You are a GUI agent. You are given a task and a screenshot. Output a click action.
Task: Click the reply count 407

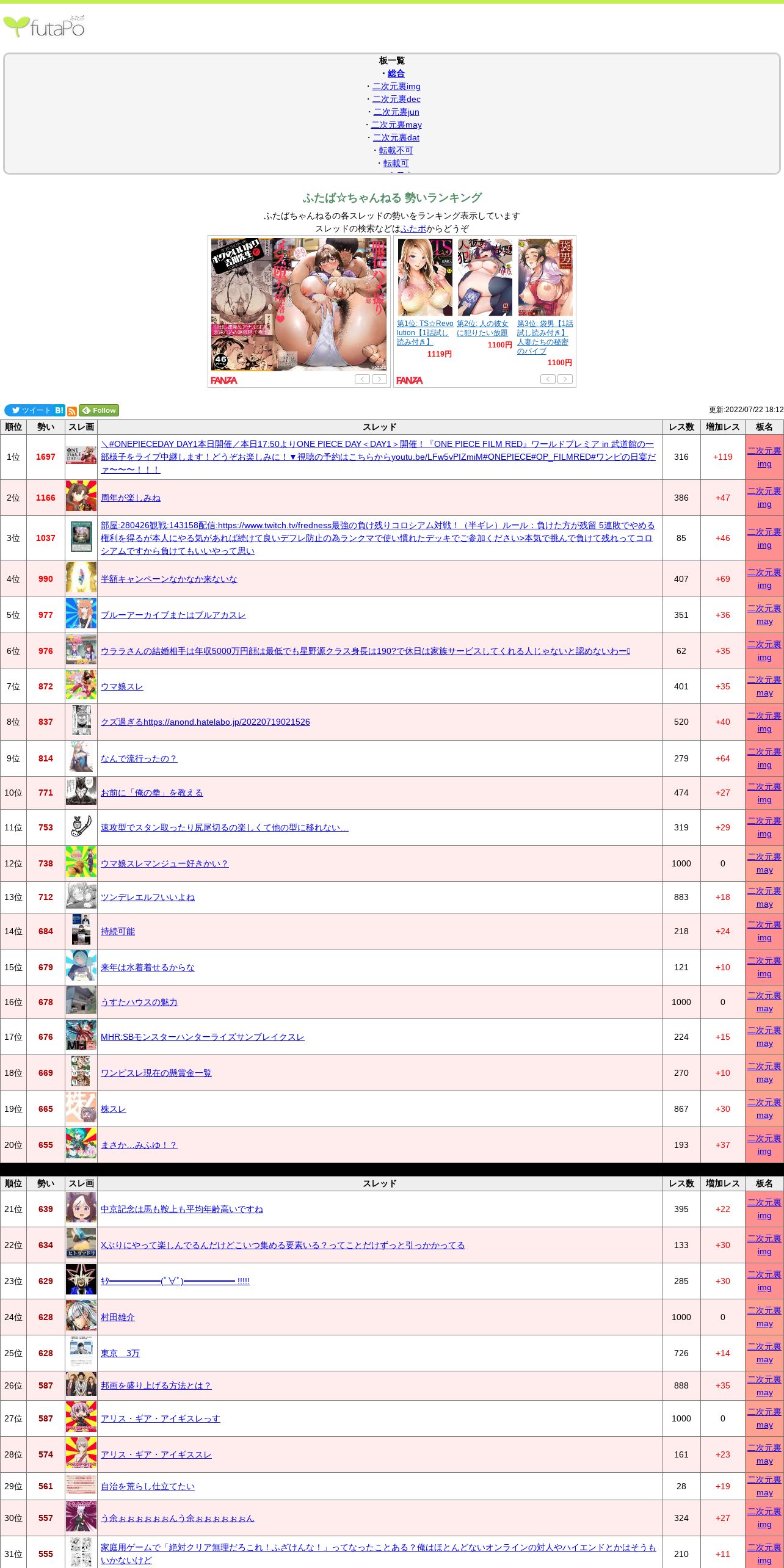[x=681, y=579]
